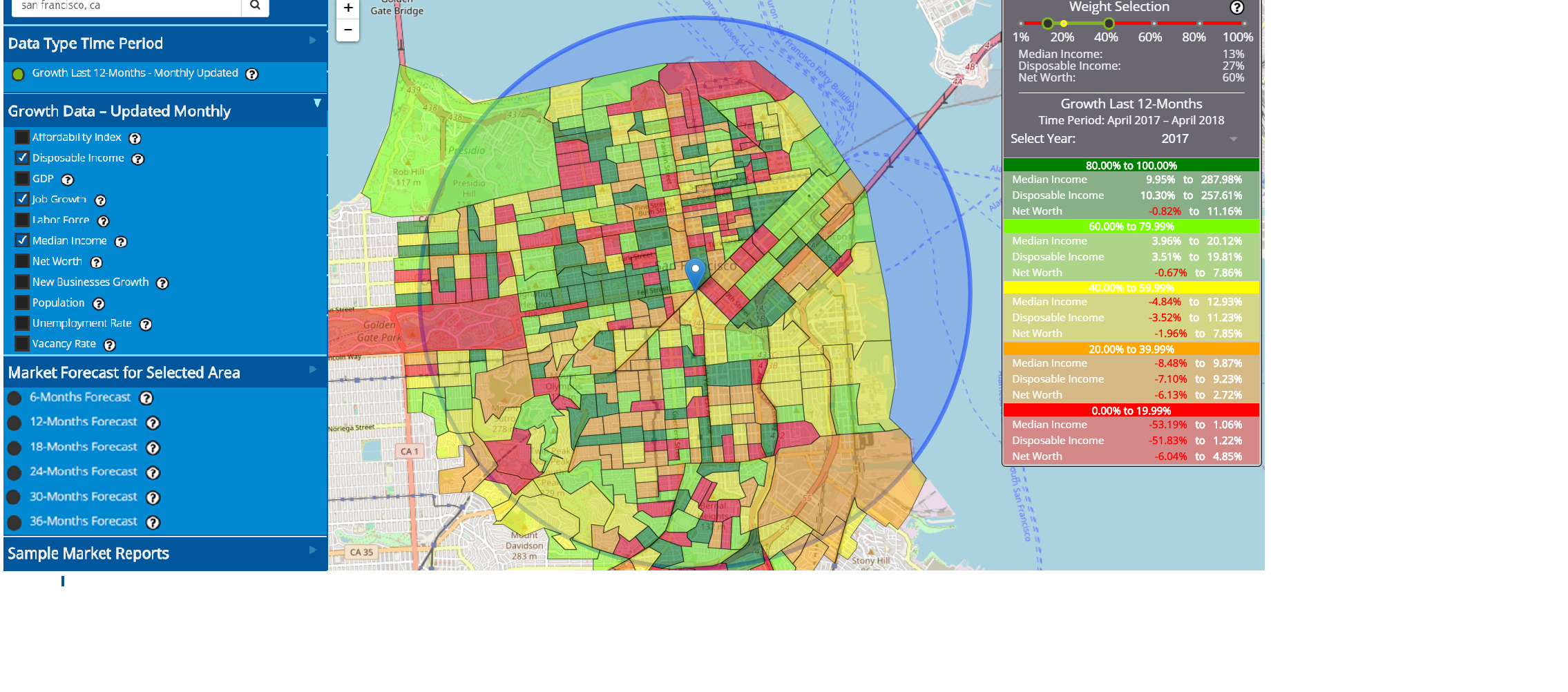Open help icon next to GDP
This screenshot has height=692, width=1568.
click(x=68, y=180)
